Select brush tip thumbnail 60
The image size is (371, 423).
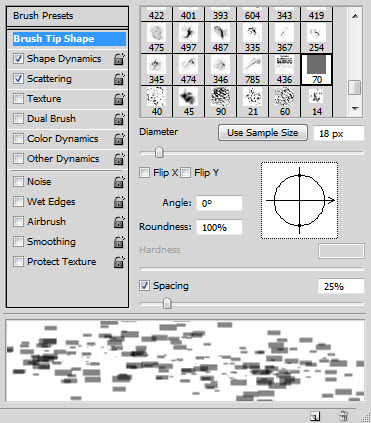click(284, 101)
